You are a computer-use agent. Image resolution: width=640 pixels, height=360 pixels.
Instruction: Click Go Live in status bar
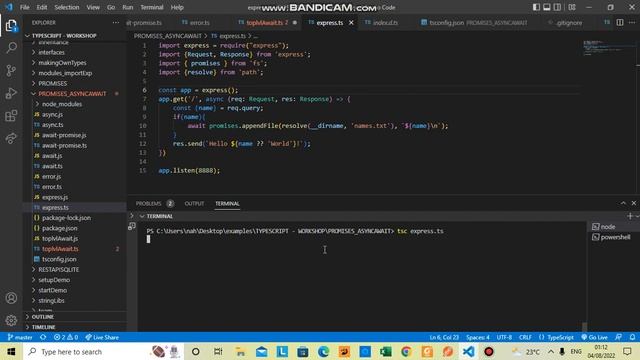coord(594,337)
